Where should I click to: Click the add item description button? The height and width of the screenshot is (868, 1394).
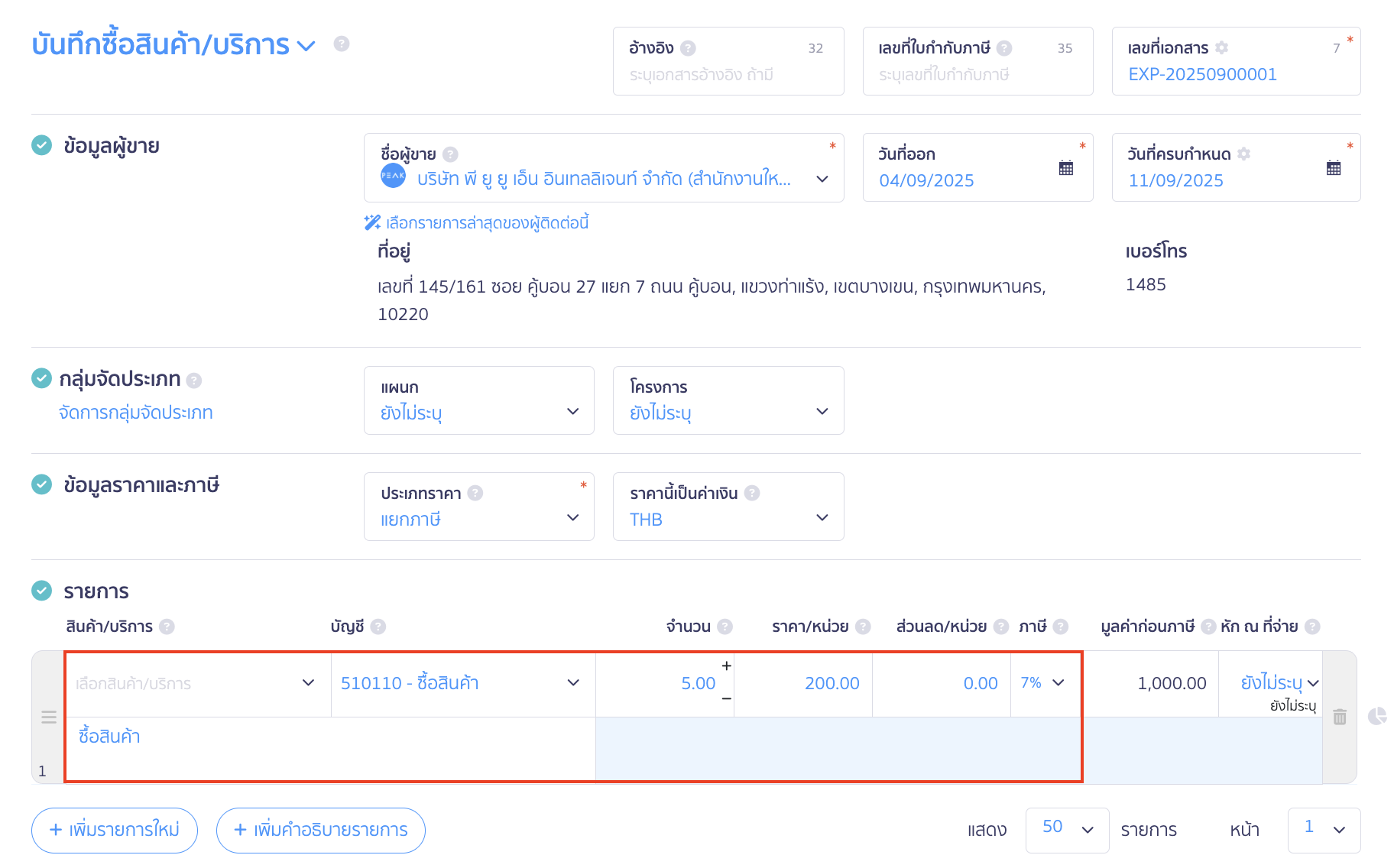[321, 830]
